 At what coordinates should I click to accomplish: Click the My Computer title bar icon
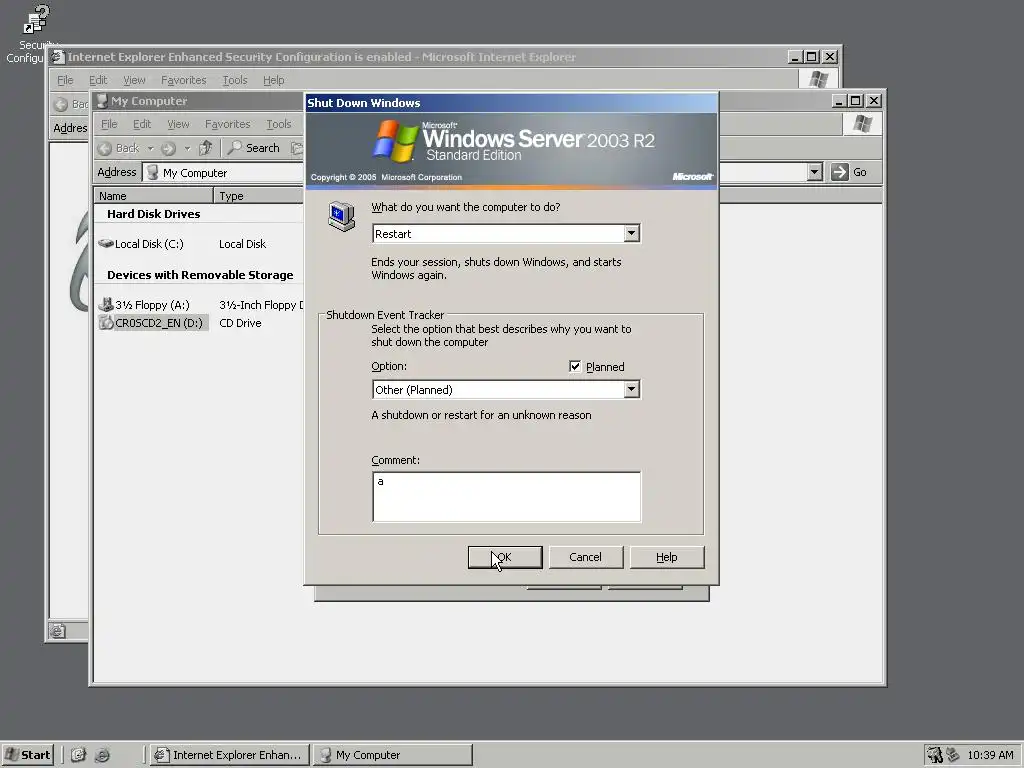tap(101, 101)
